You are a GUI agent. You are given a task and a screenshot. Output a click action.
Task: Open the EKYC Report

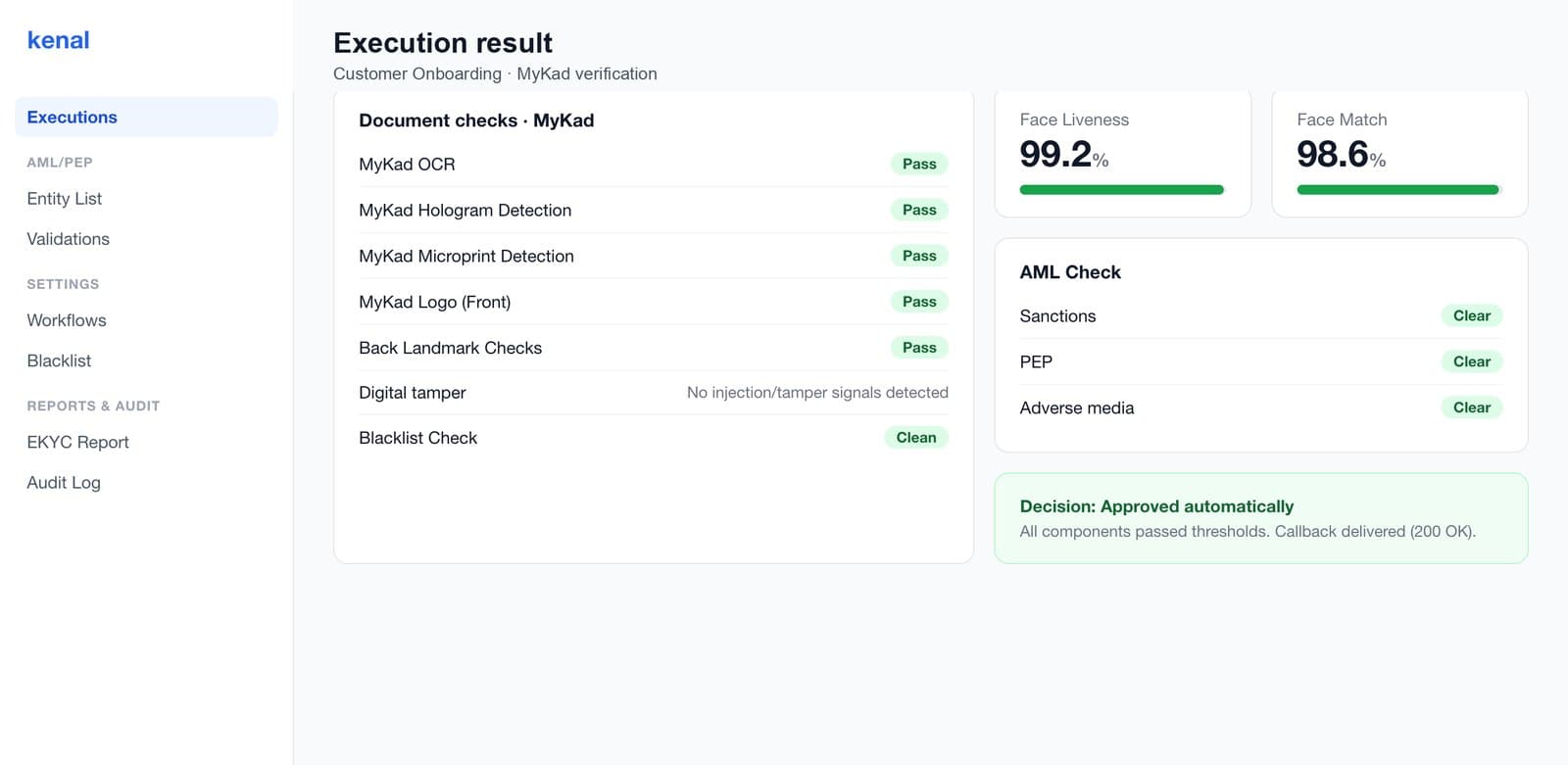[x=78, y=442]
